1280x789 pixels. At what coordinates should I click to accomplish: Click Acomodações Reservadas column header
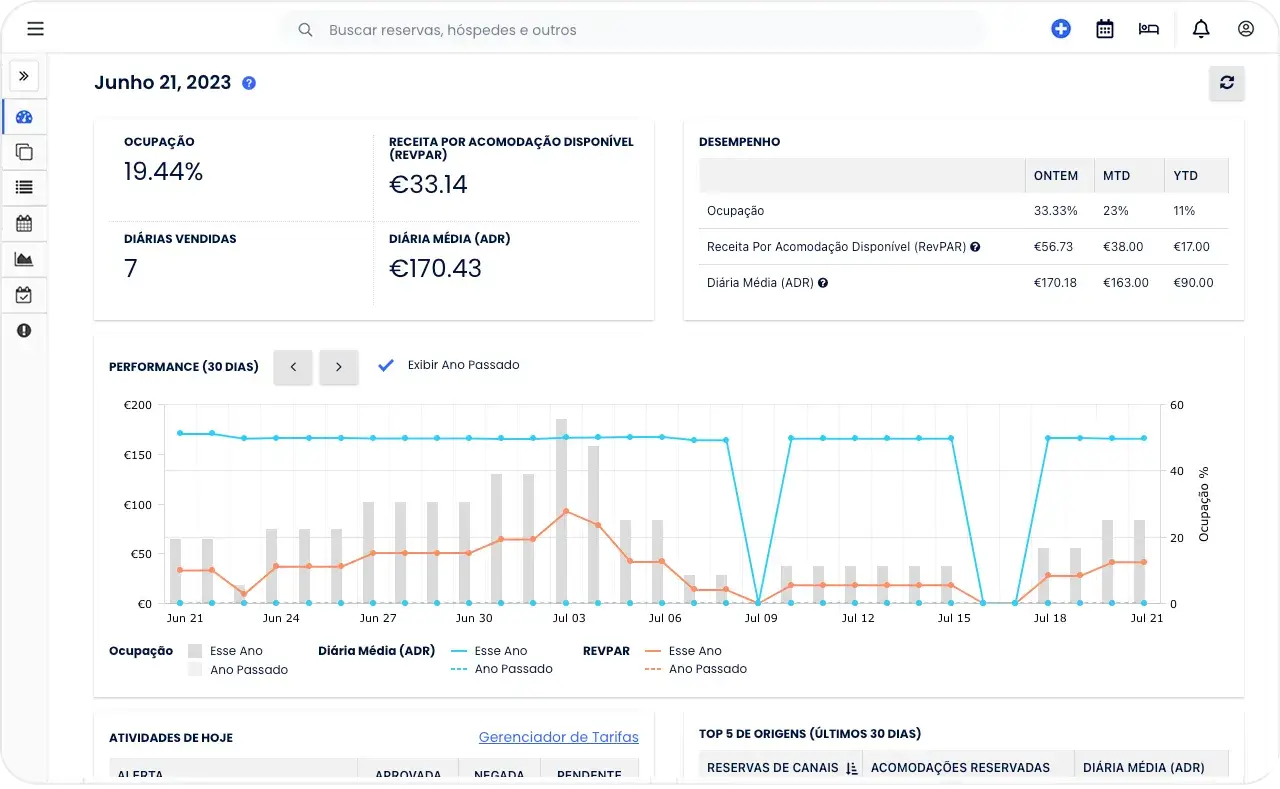960,768
